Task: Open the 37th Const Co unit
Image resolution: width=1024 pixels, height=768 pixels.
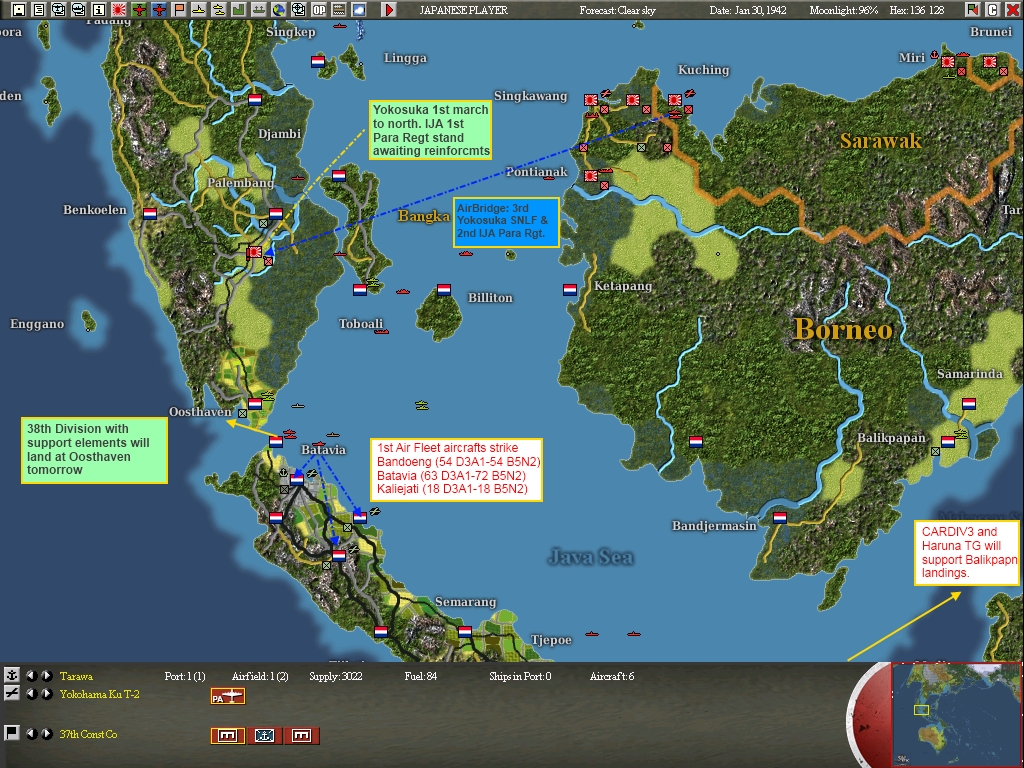Action: [x=88, y=734]
